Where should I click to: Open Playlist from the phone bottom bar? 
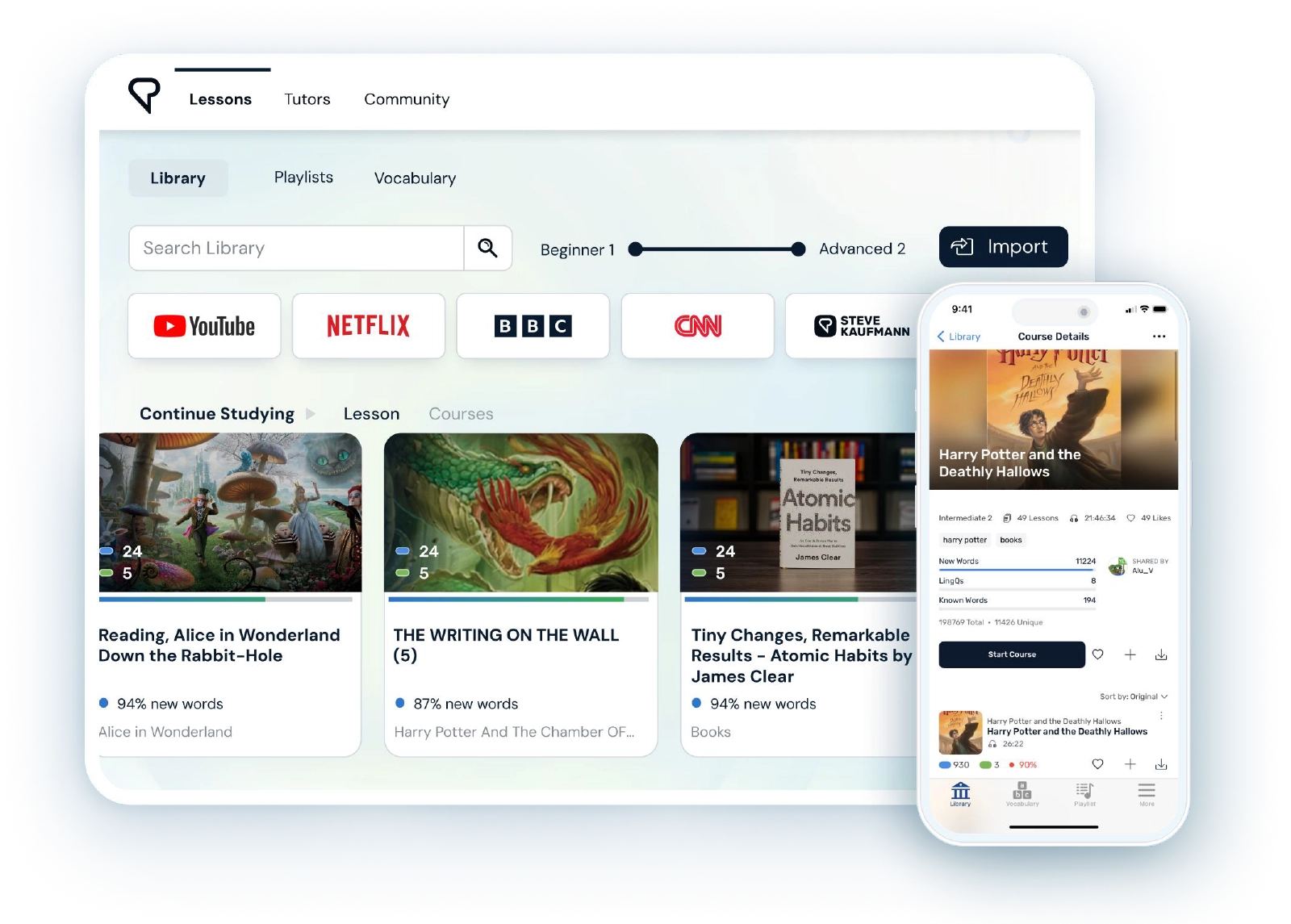tap(1085, 796)
